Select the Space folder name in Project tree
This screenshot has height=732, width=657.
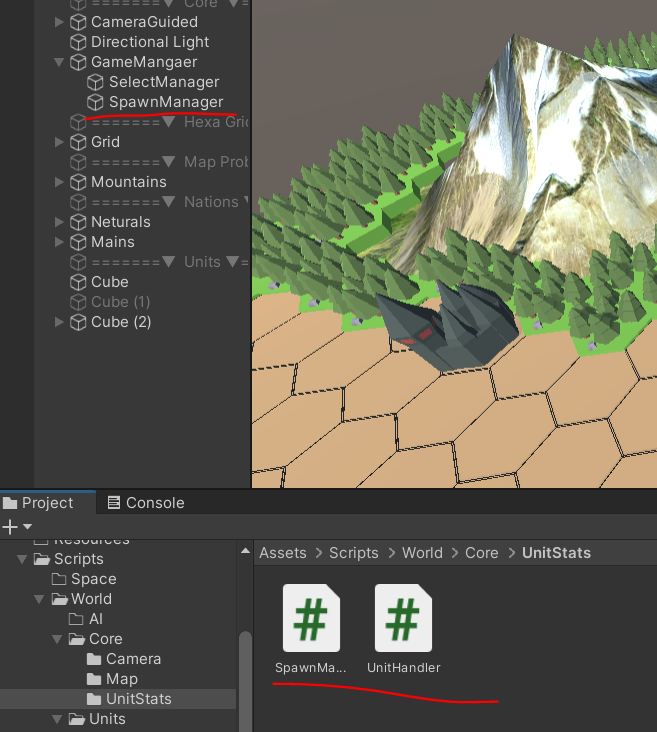tap(93, 579)
